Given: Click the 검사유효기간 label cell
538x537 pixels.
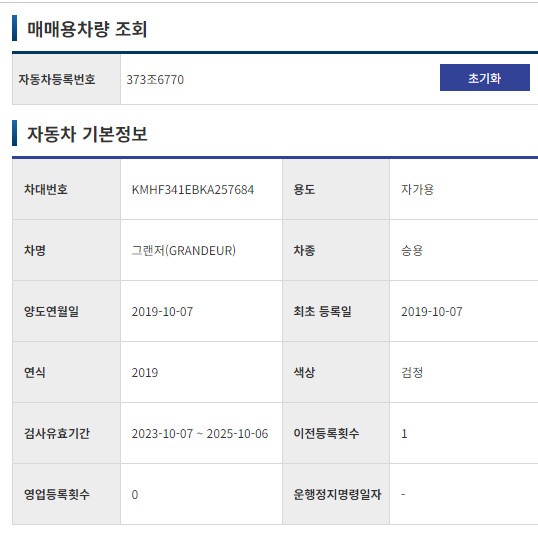Looking at the screenshot, I should (67, 433).
